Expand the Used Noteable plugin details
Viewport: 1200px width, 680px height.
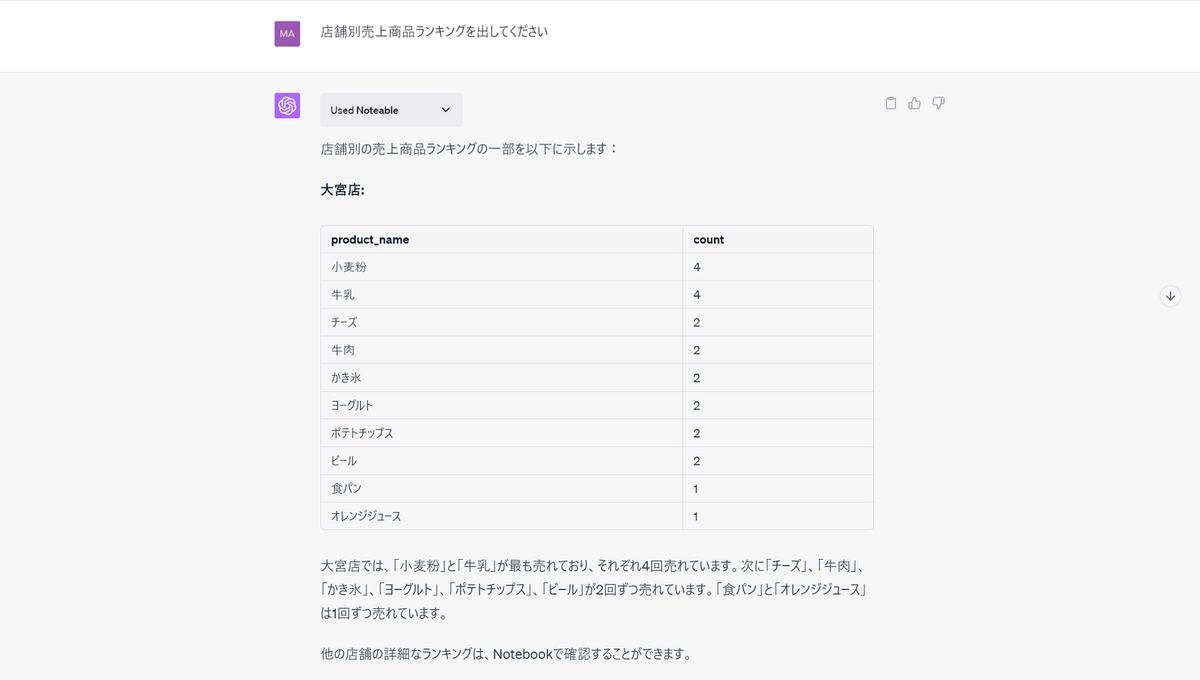[391, 110]
